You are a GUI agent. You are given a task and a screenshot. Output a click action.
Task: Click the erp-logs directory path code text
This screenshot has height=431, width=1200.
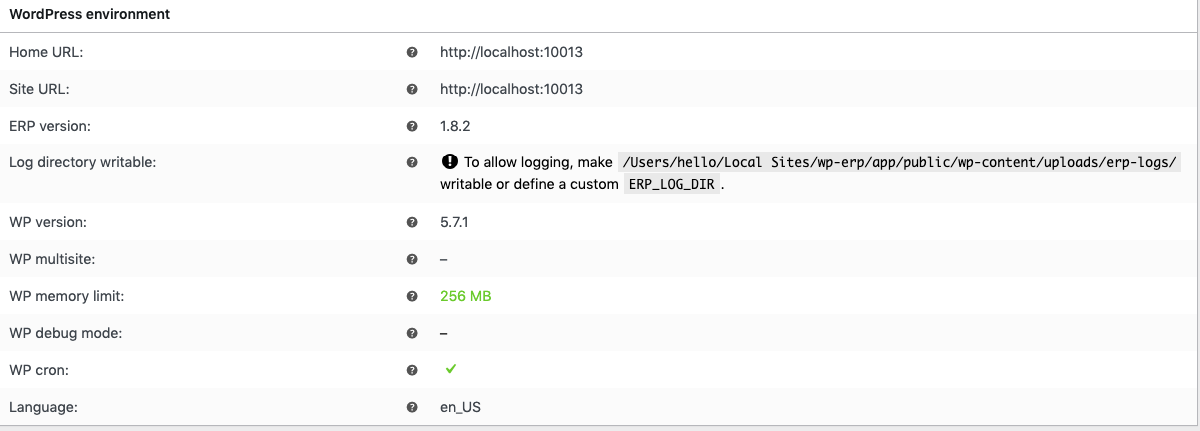tap(900, 162)
